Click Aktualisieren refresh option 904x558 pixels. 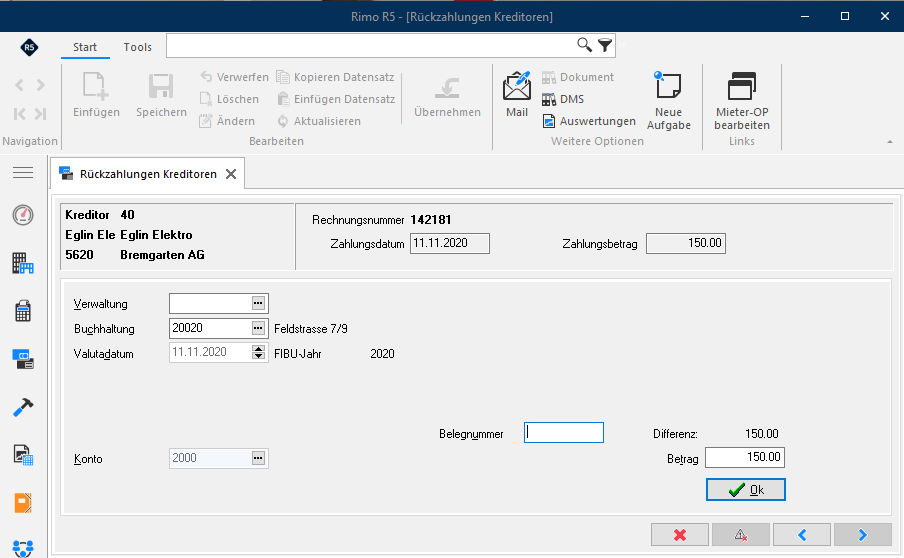click(x=319, y=121)
